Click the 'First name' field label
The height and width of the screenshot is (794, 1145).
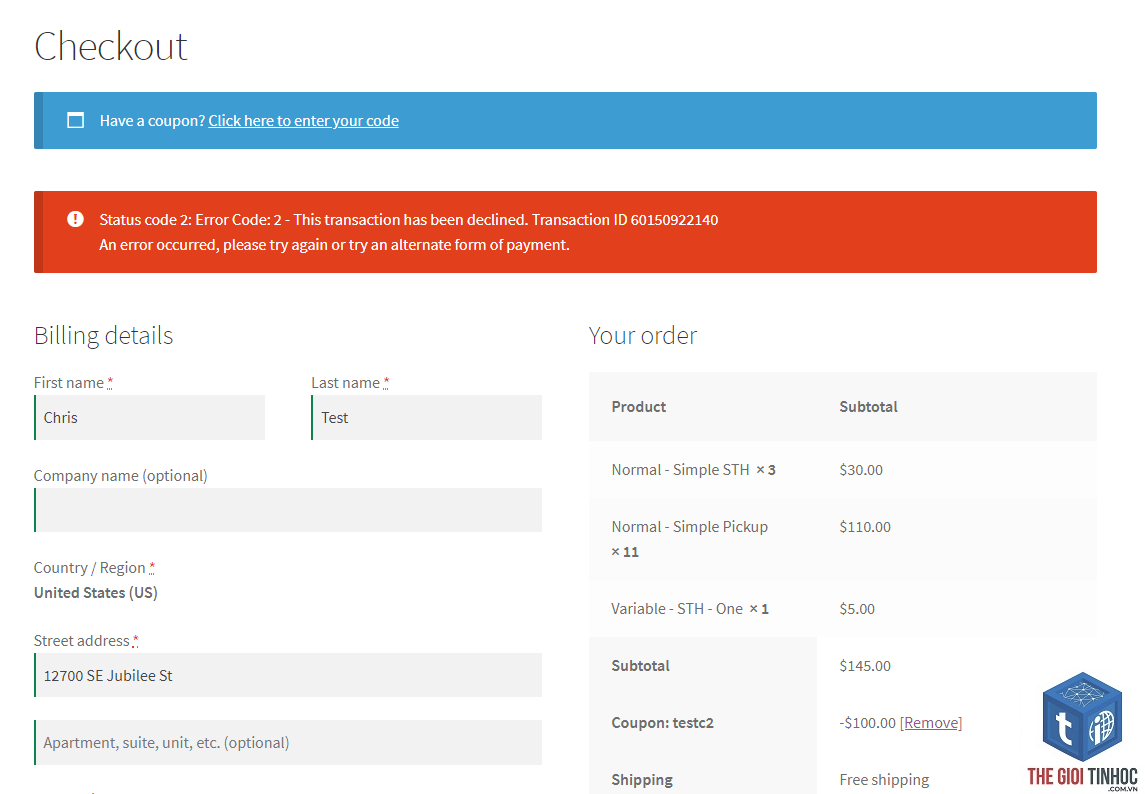(x=69, y=383)
